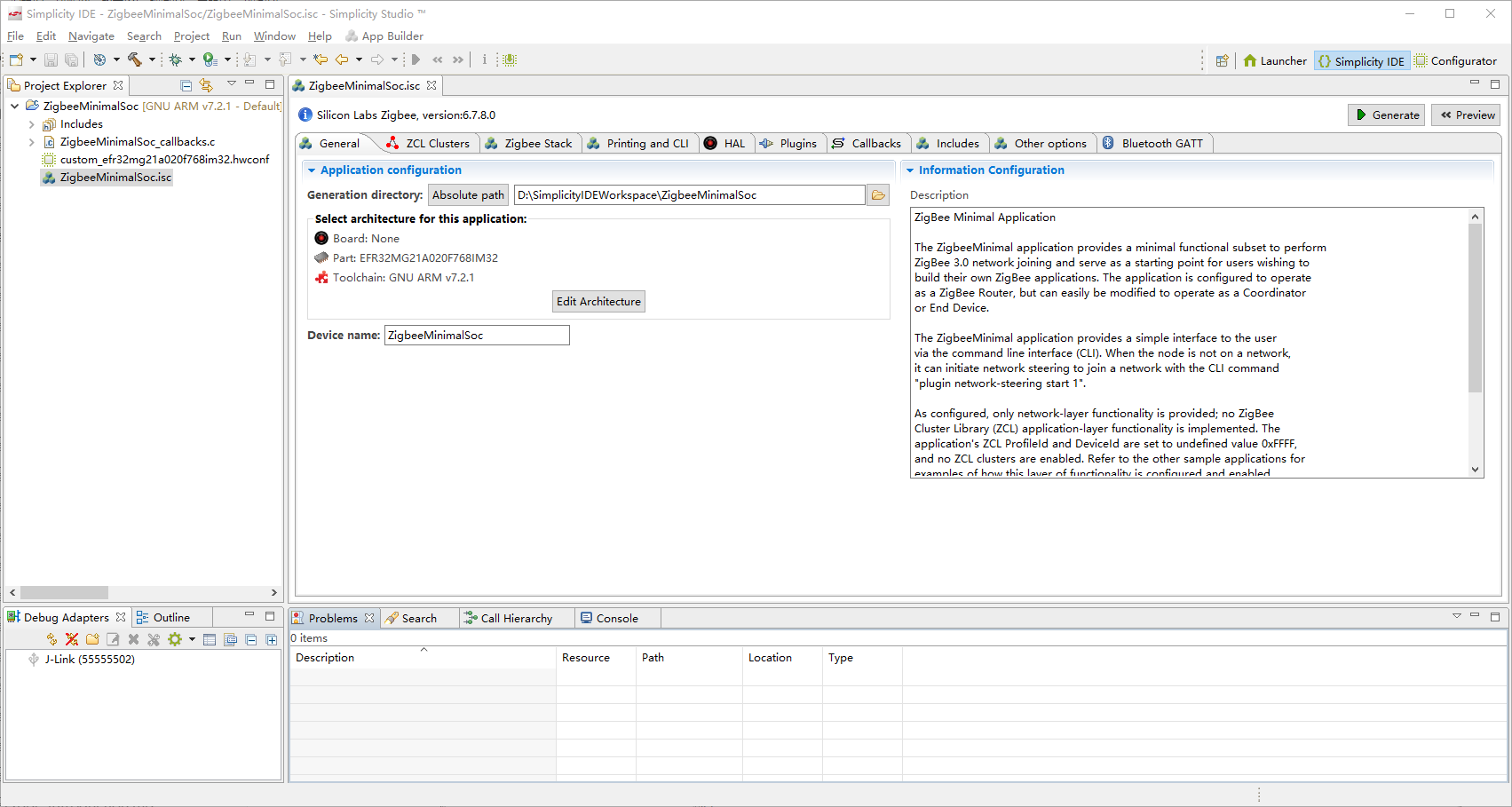Toggle Link with Editor in Project Explorer
The image size is (1512, 807).
(x=206, y=85)
